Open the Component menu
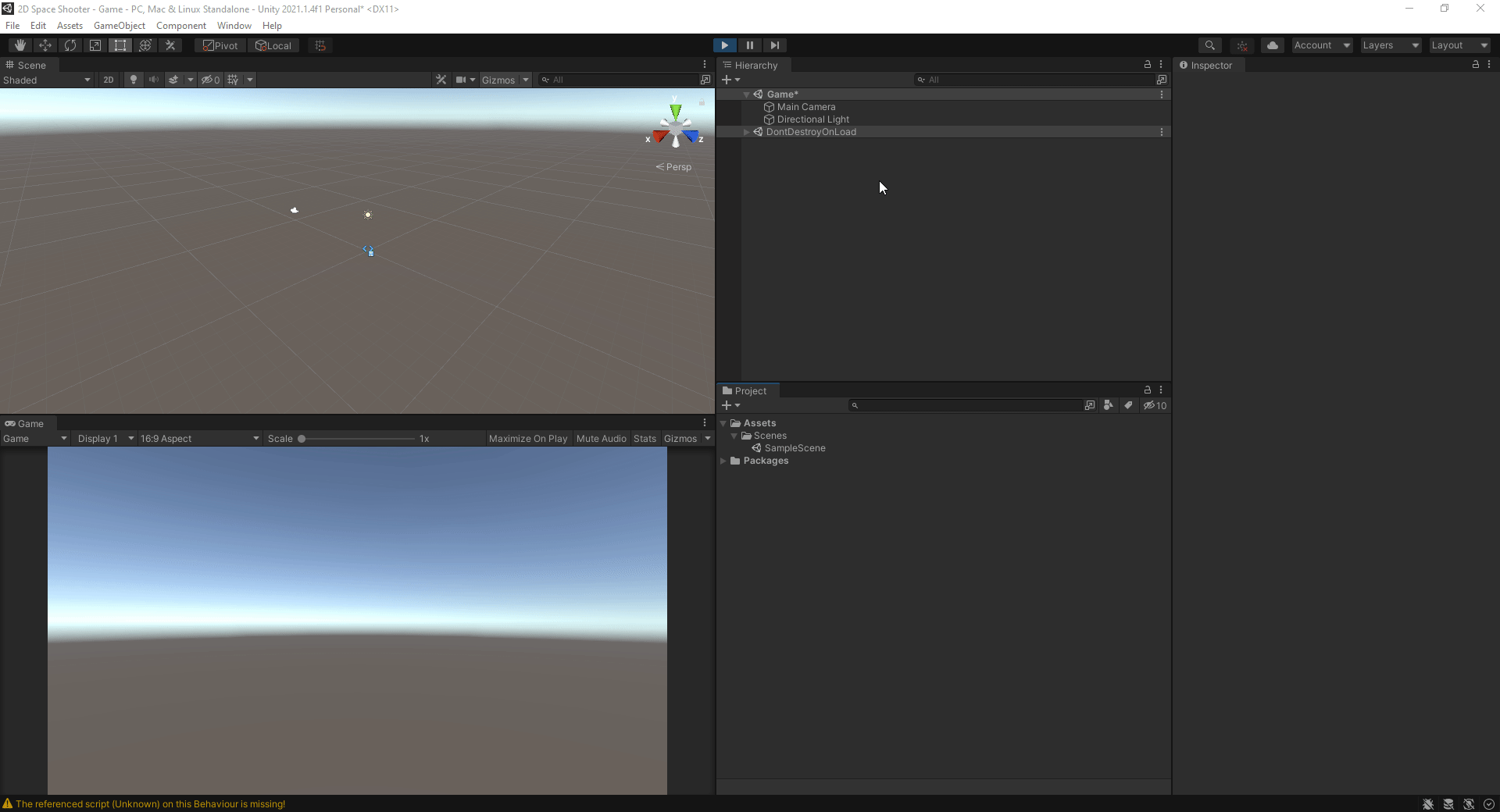1500x812 pixels. click(181, 26)
